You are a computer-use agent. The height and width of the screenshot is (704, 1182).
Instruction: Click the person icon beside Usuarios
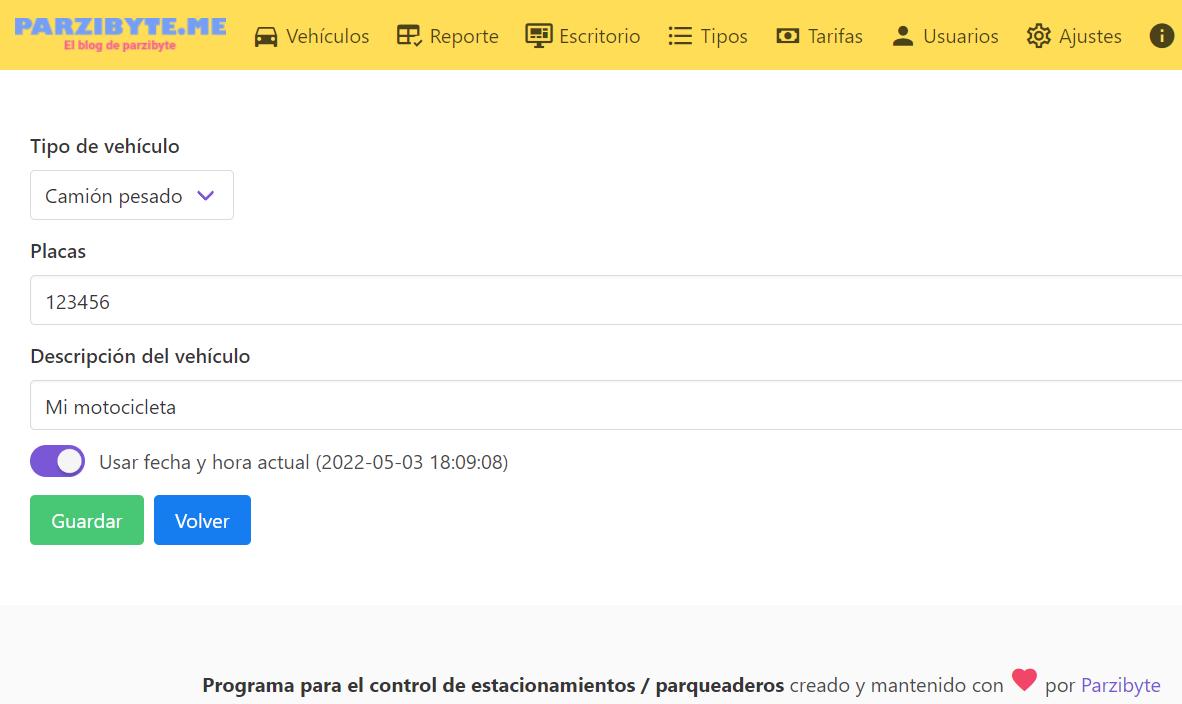click(x=903, y=36)
